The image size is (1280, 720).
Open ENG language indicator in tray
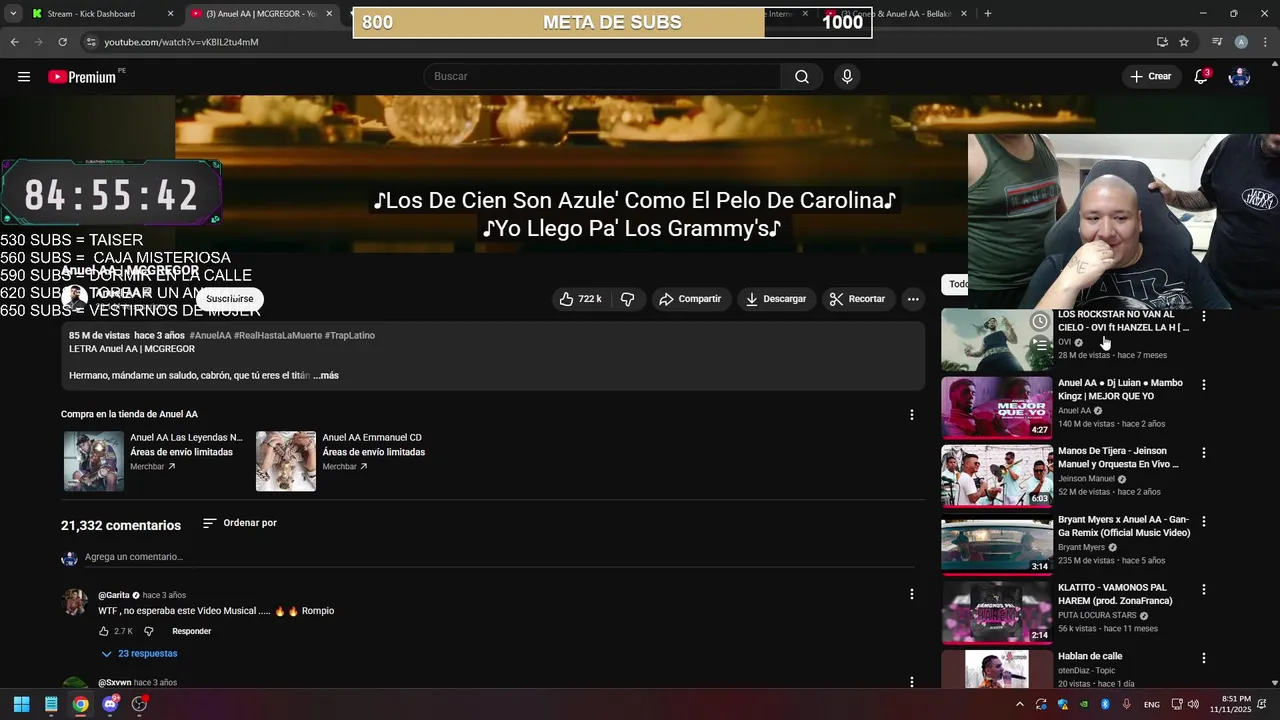pyautogui.click(x=1152, y=704)
